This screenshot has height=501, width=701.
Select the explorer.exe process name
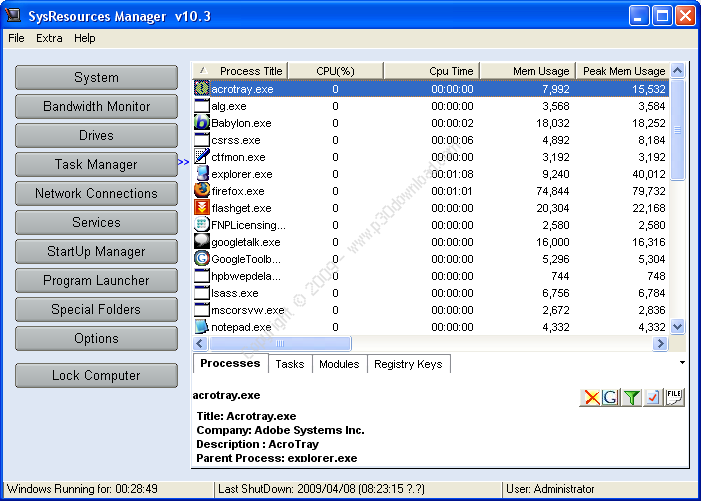[x=241, y=174]
